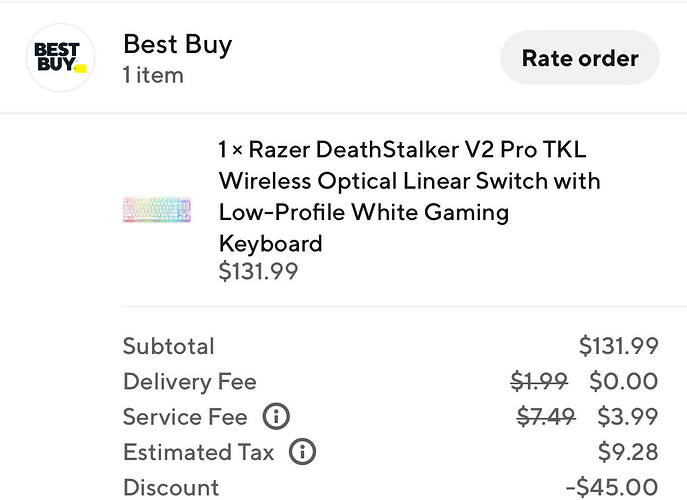Select the Service Fee label
This screenshot has width=687, height=500.
pyautogui.click(x=185, y=416)
